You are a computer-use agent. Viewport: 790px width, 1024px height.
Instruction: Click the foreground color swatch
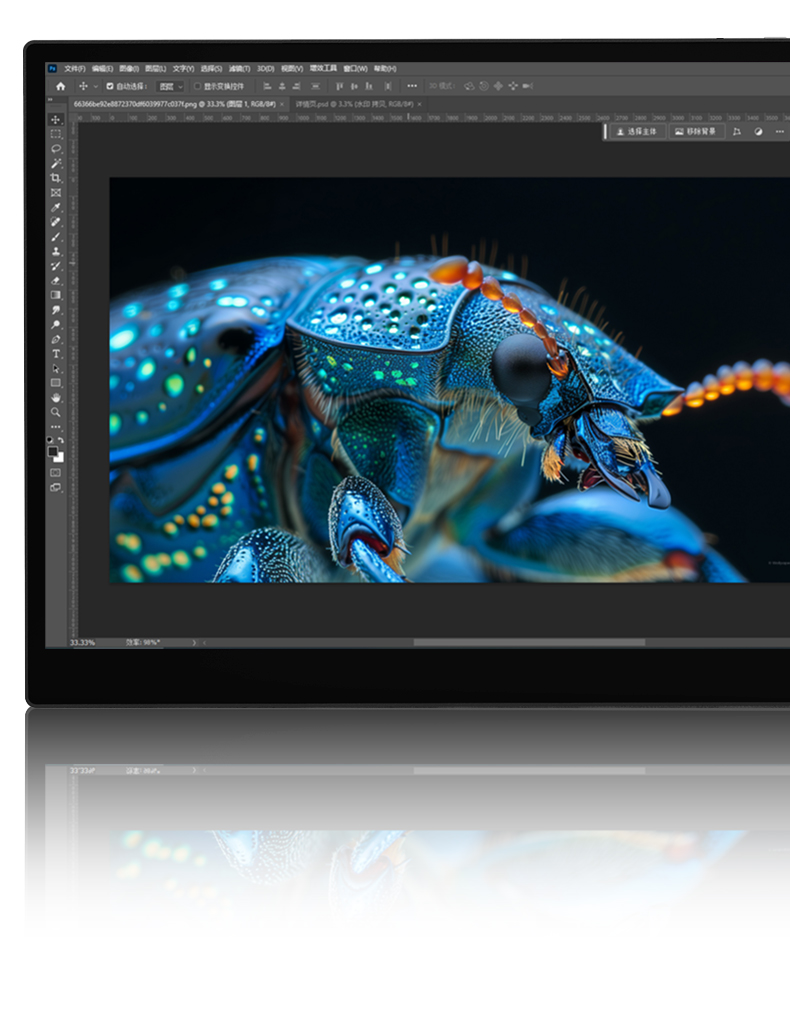pyautogui.click(x=52, y=451)
